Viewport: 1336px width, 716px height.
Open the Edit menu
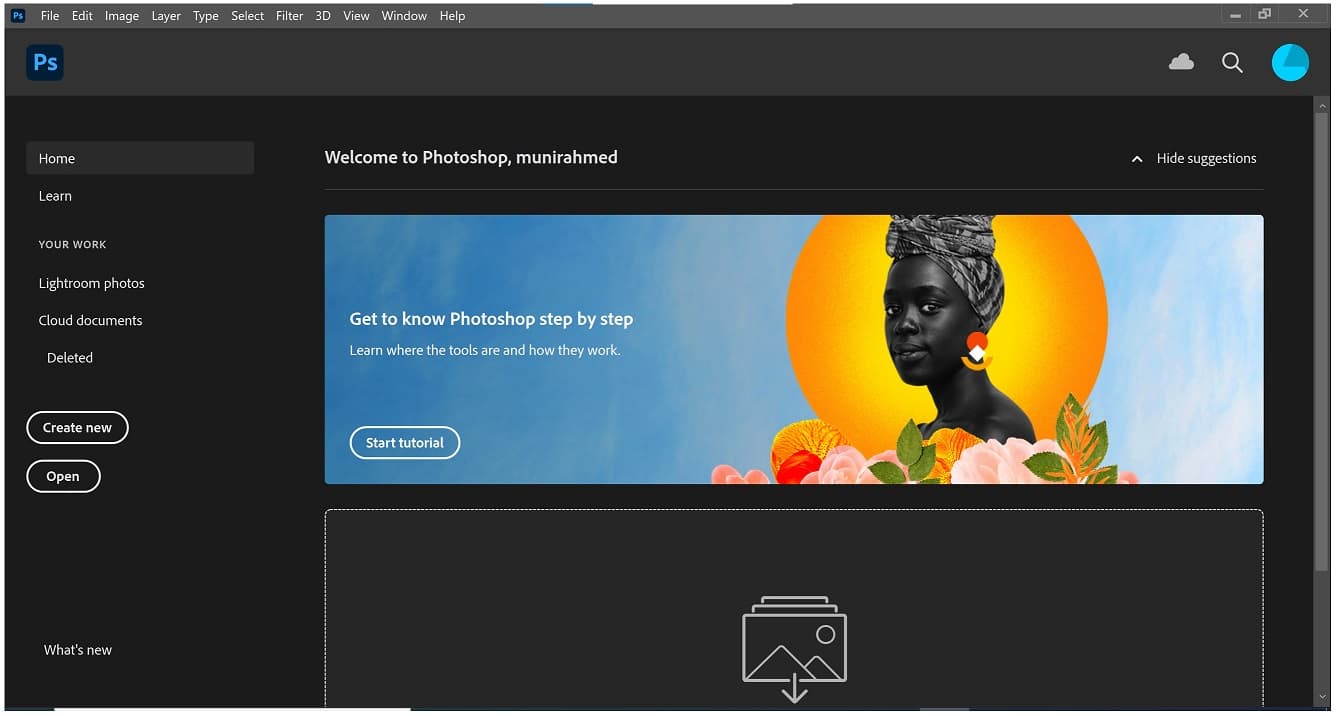pos(82,16)
